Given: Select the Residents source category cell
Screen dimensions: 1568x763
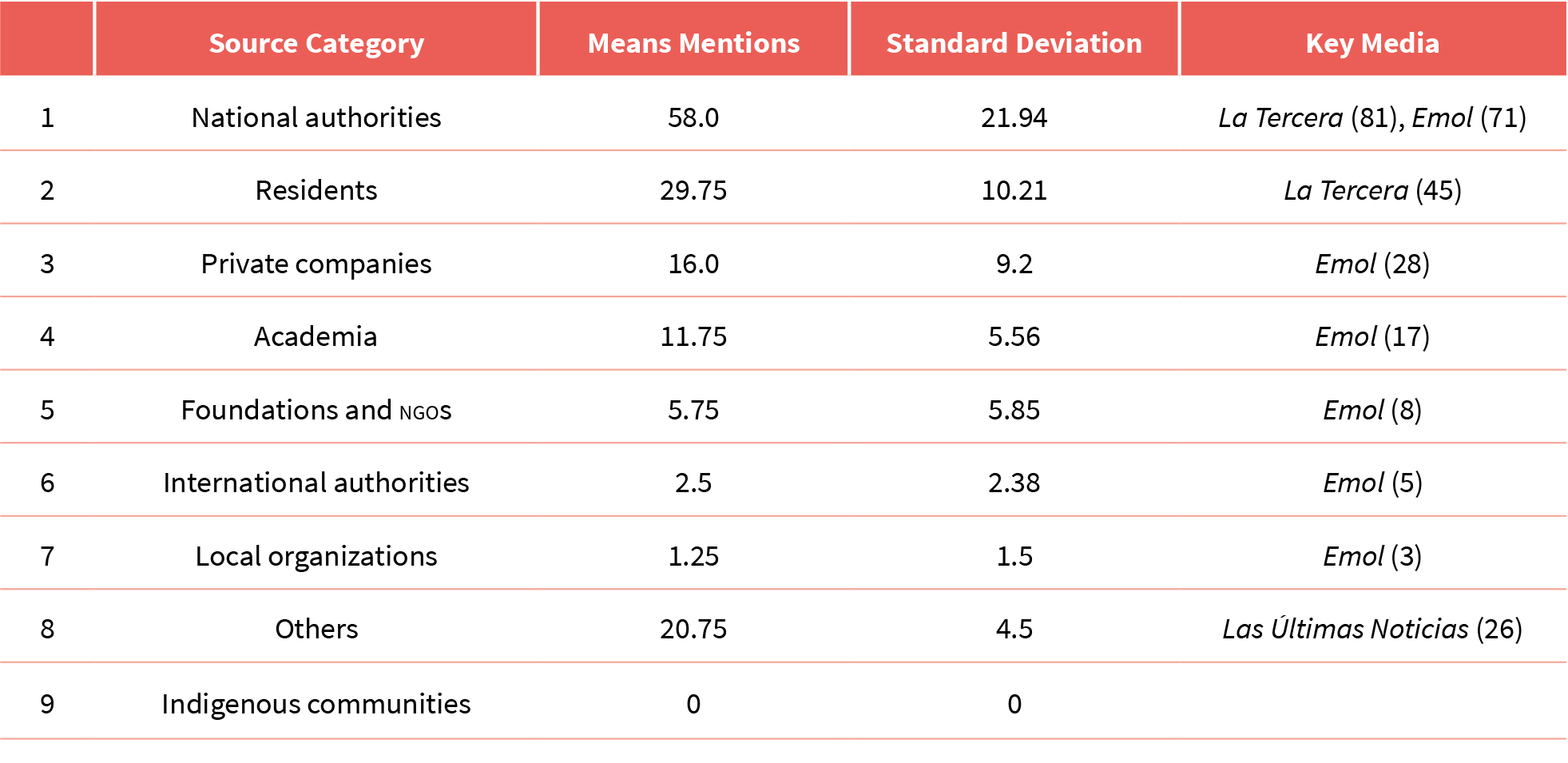Looking at the screenshot, I should [x=316, y=190].
